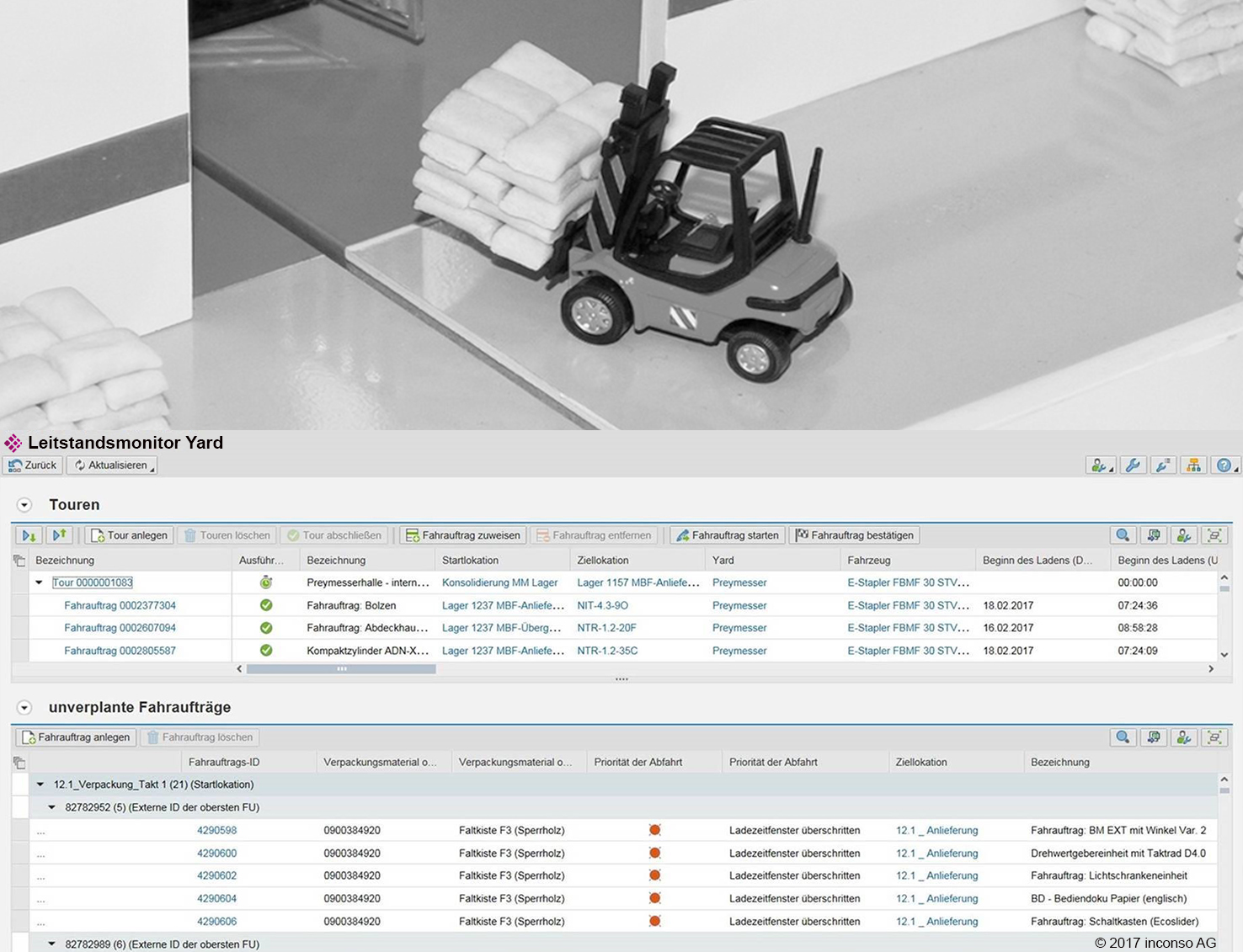The image size is (1243, 952).
Task: Click expand-all rows icon in Touren toolbar
Action: [x=29, y=535]
